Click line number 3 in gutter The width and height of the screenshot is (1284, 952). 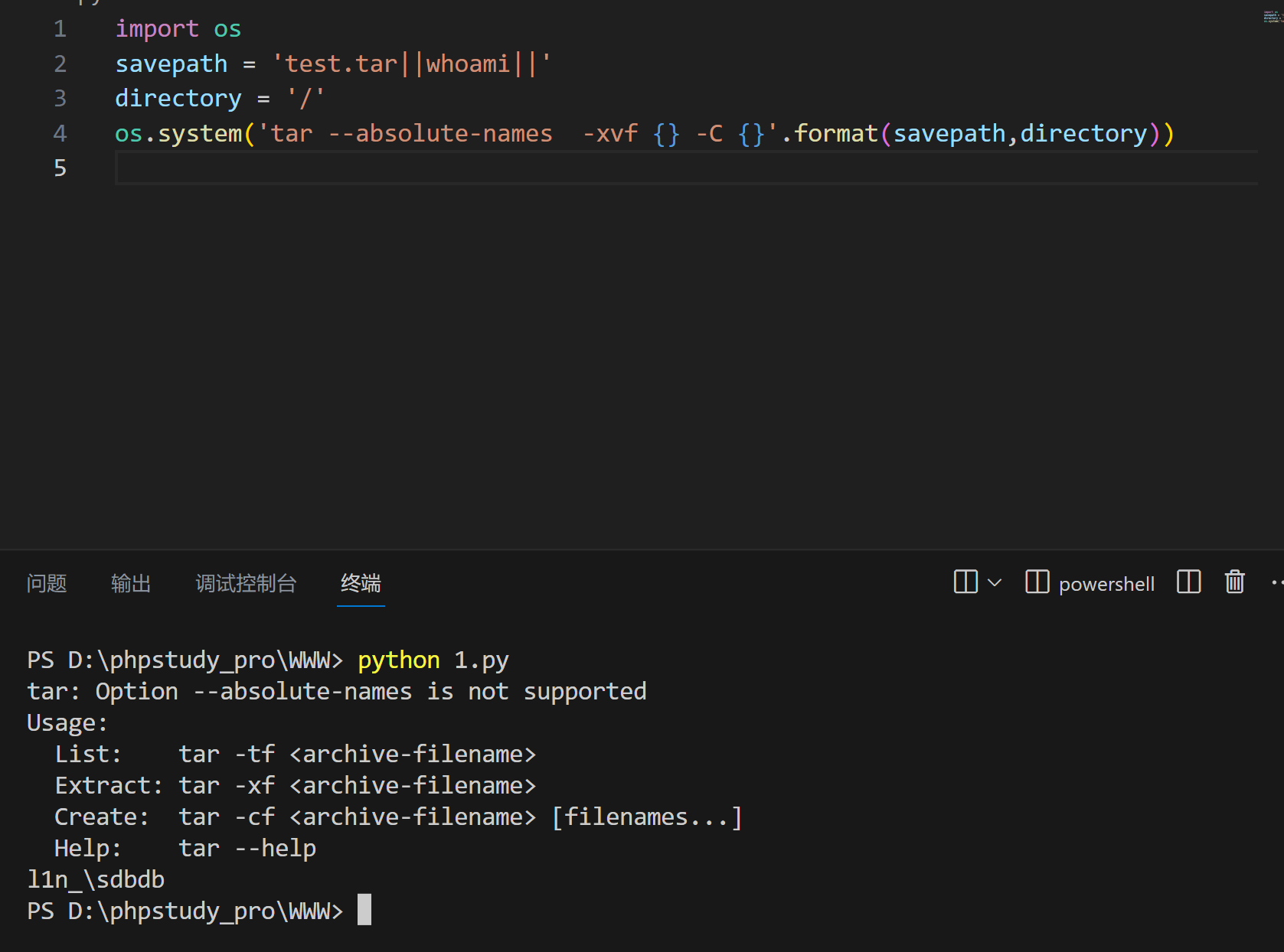(60, 99)
